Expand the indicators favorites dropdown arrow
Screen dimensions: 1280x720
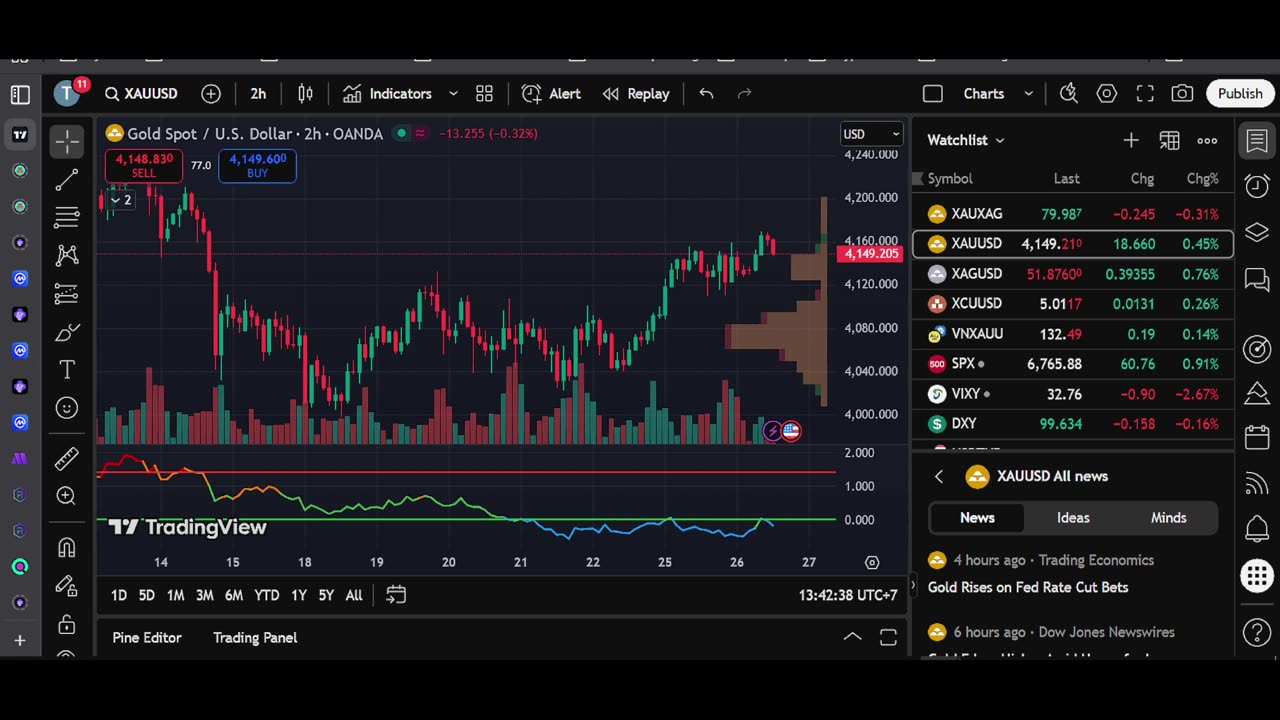(x=453, y=94)
